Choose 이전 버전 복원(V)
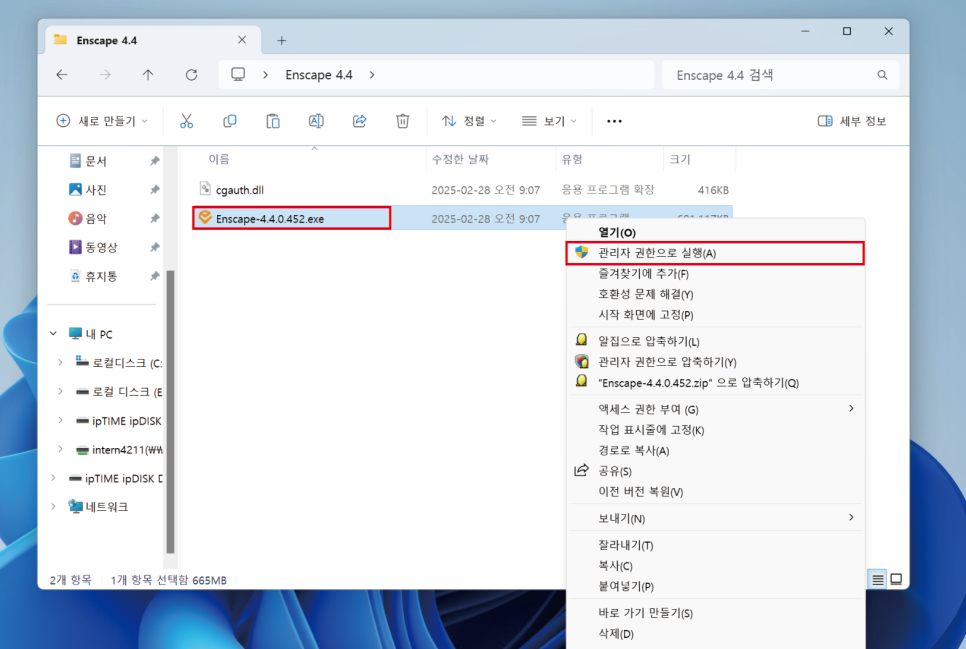966x649 pixels. tap(715, 491)
